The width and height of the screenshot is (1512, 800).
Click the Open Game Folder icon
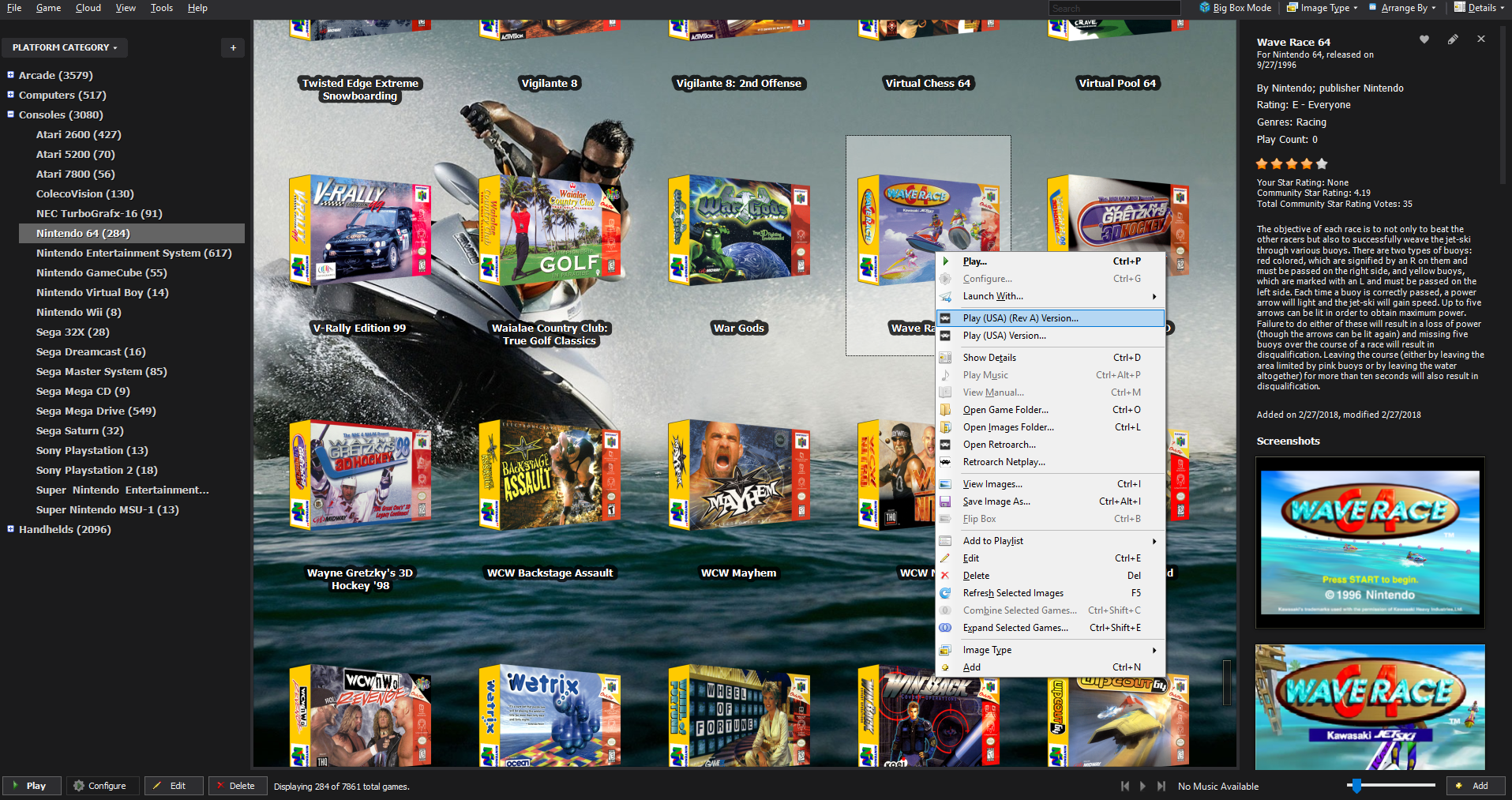coord(945,410)
